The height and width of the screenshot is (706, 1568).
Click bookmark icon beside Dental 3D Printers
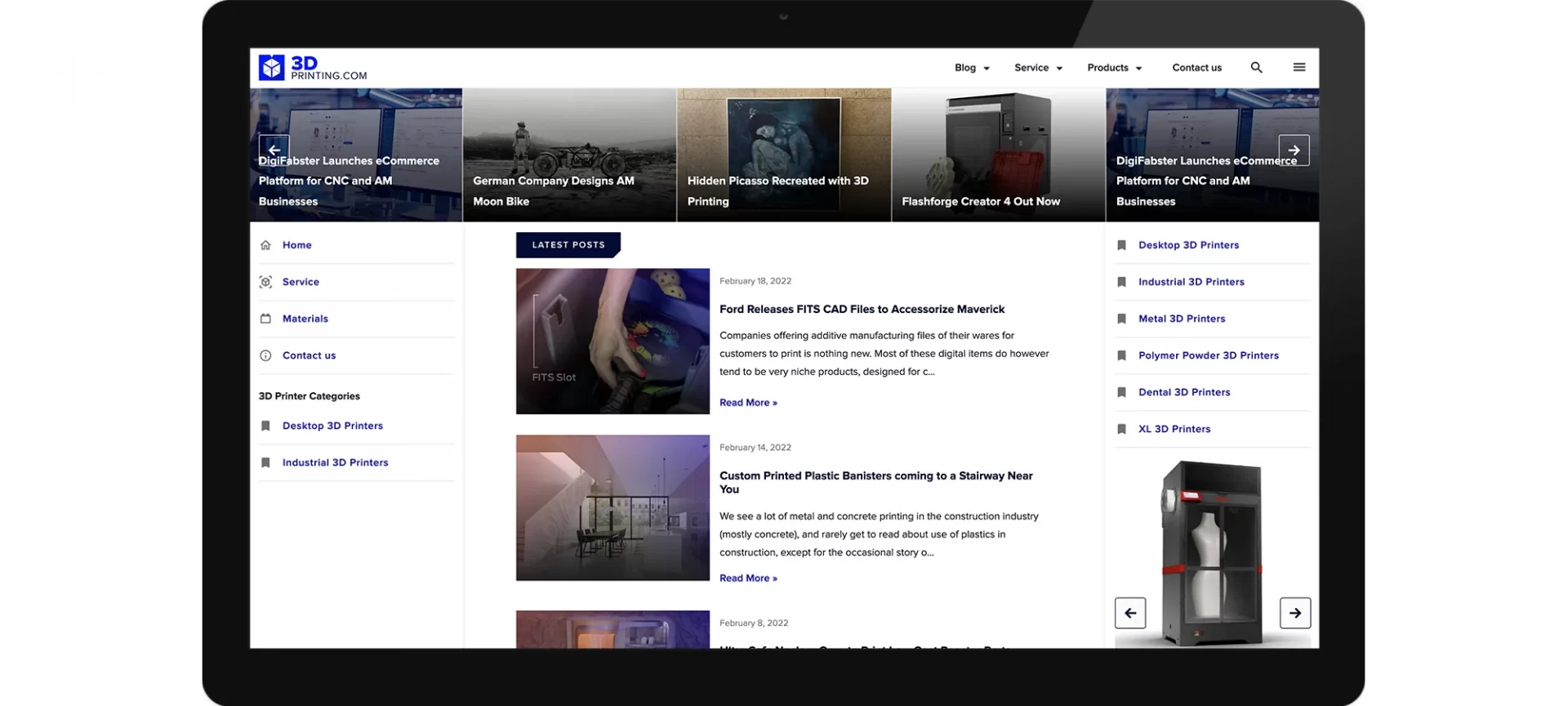click(x=1121, y=392)
